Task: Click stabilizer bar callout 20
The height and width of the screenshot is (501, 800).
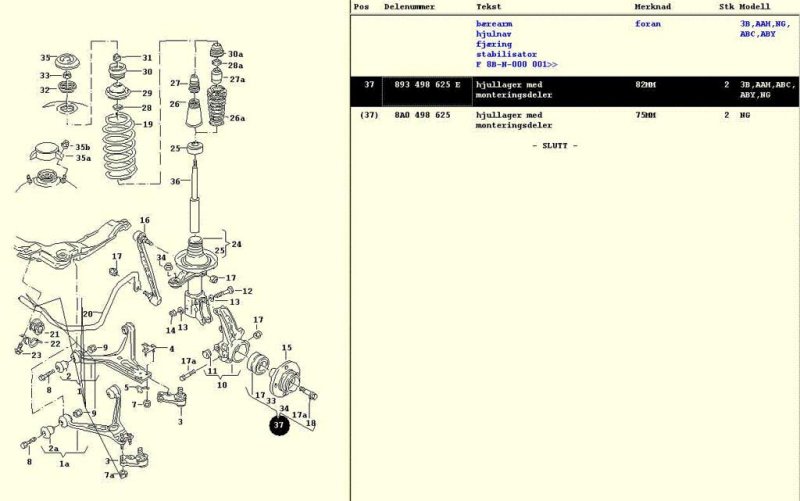Action: click(x=87, y=314)
